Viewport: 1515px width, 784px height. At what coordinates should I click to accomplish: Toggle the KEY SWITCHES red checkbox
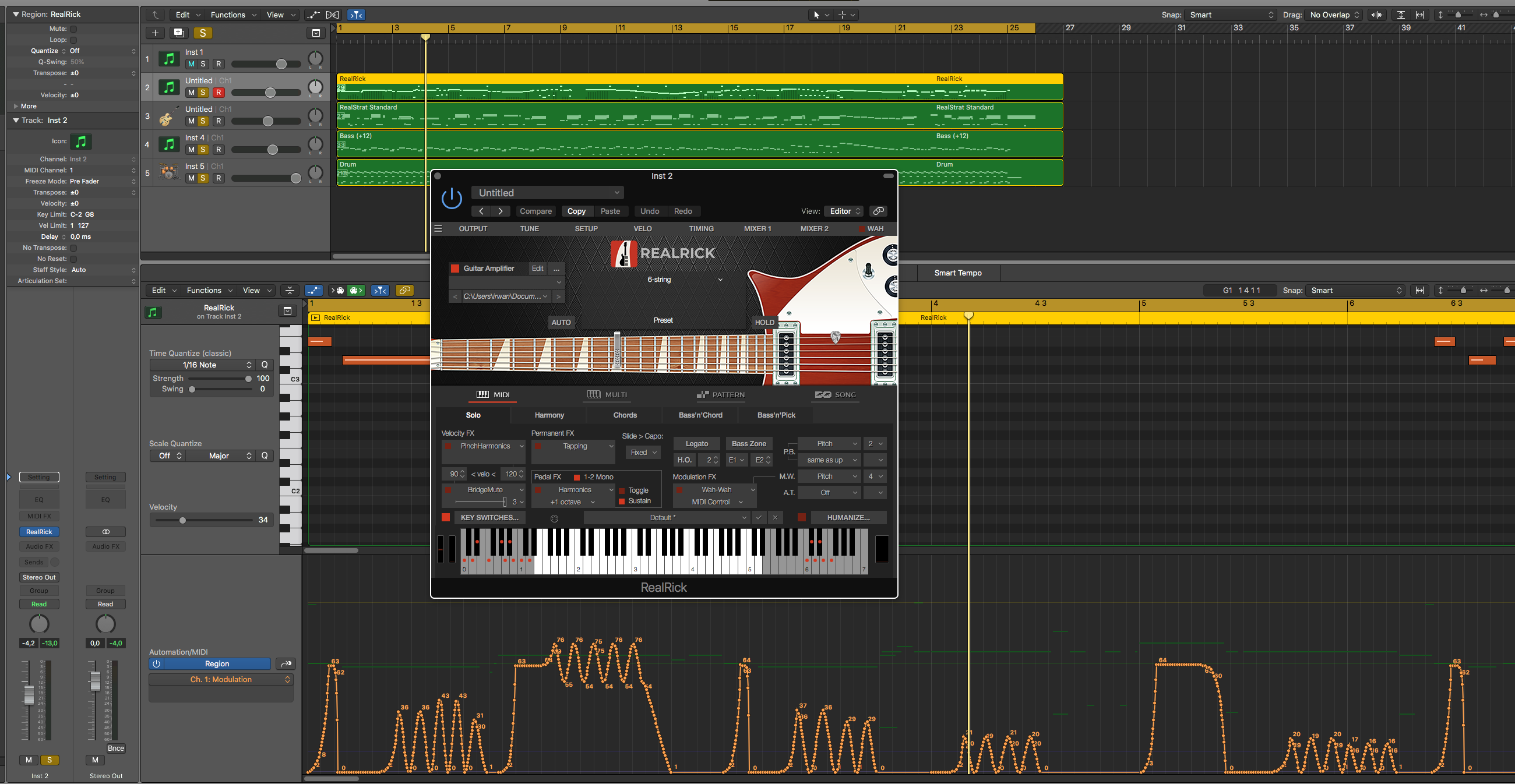click(446, 518)
